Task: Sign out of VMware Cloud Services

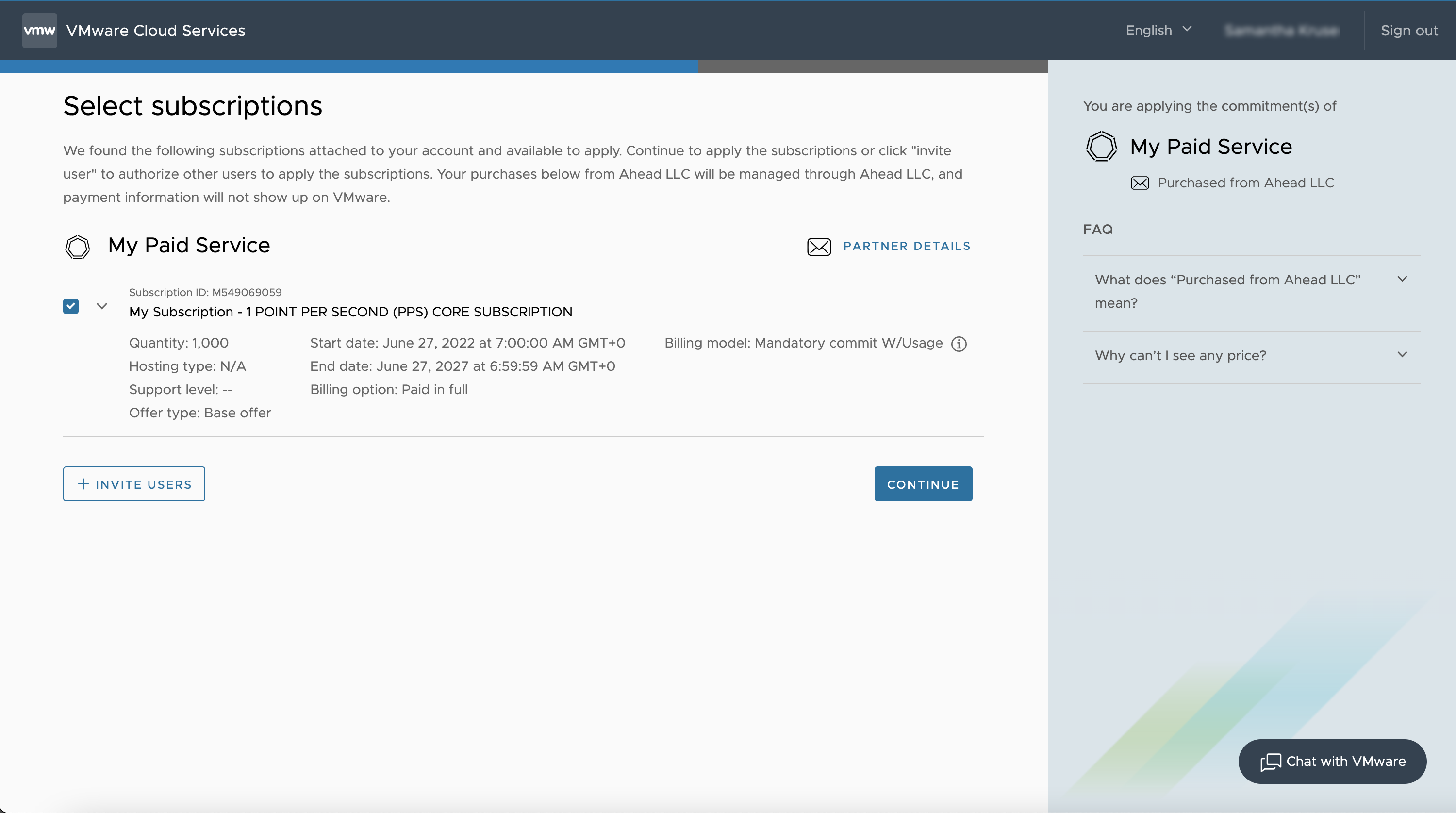Action: point(1409,31)
